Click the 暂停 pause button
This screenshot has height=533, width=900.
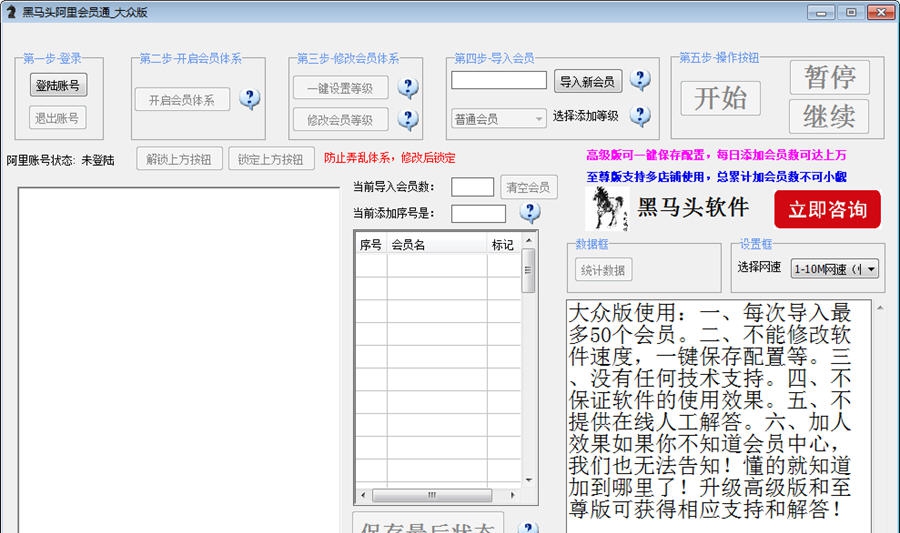829,77
